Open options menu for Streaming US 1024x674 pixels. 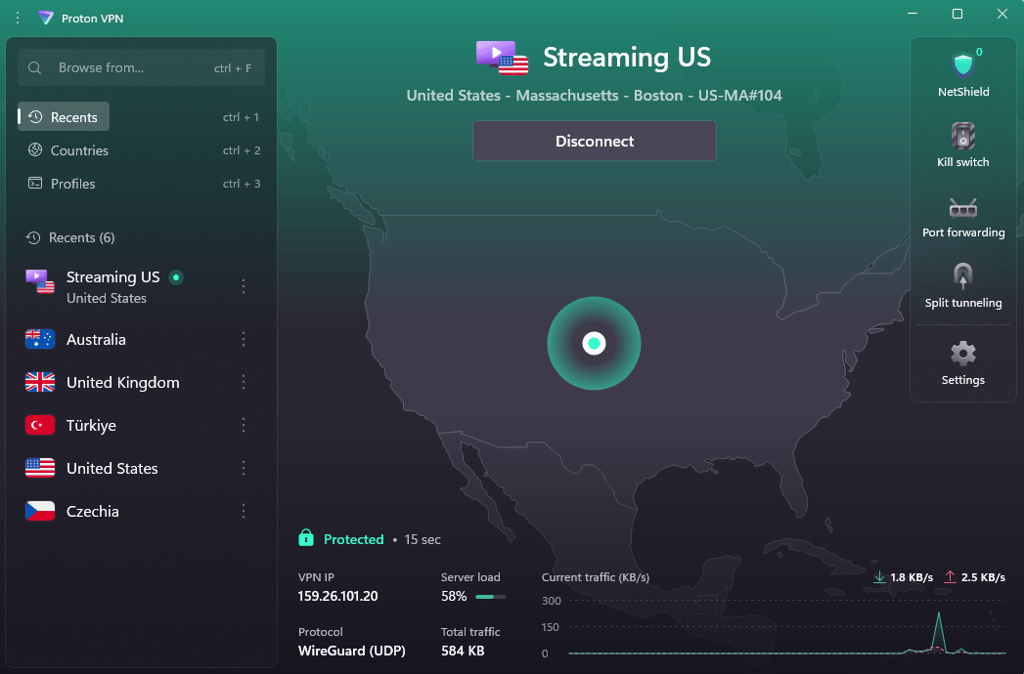point(244,286)
